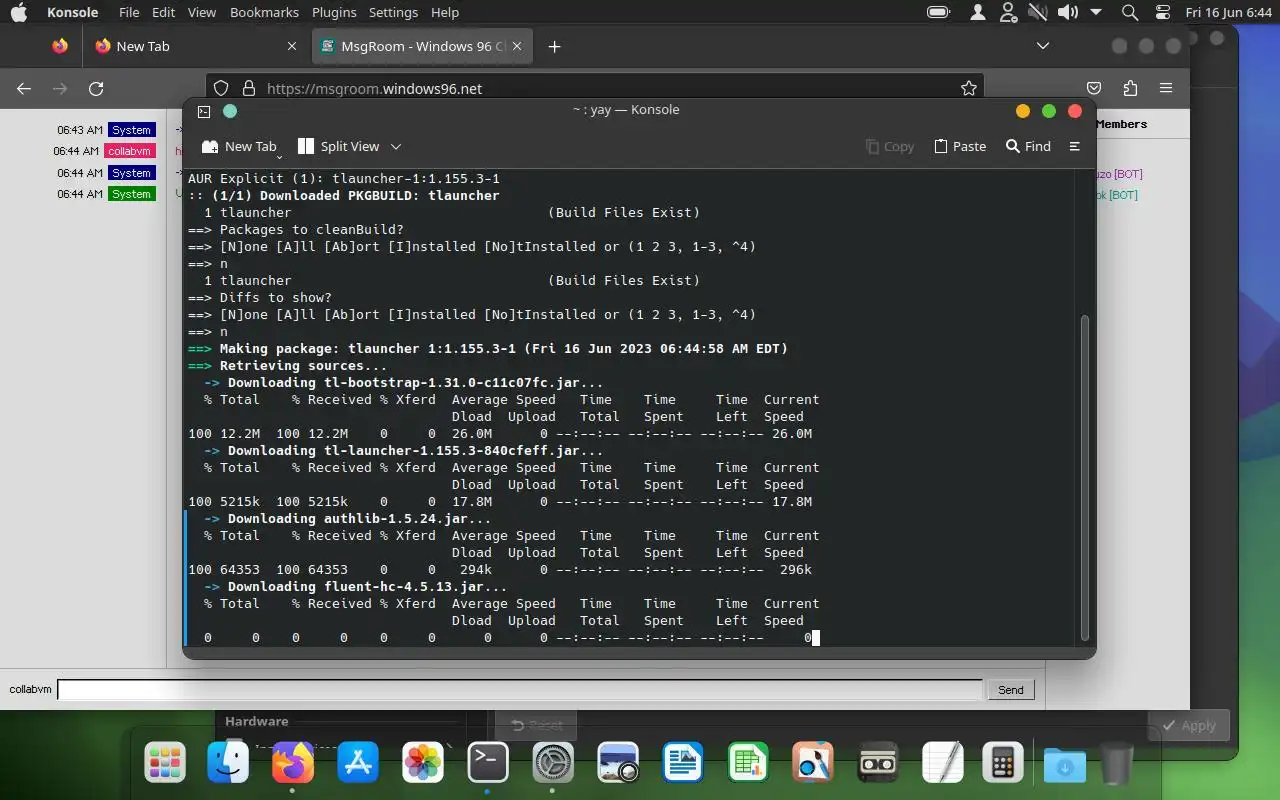Screen dimensions: 1280x800
Task: Open the control center switches icon
Action: [1162, 12]
